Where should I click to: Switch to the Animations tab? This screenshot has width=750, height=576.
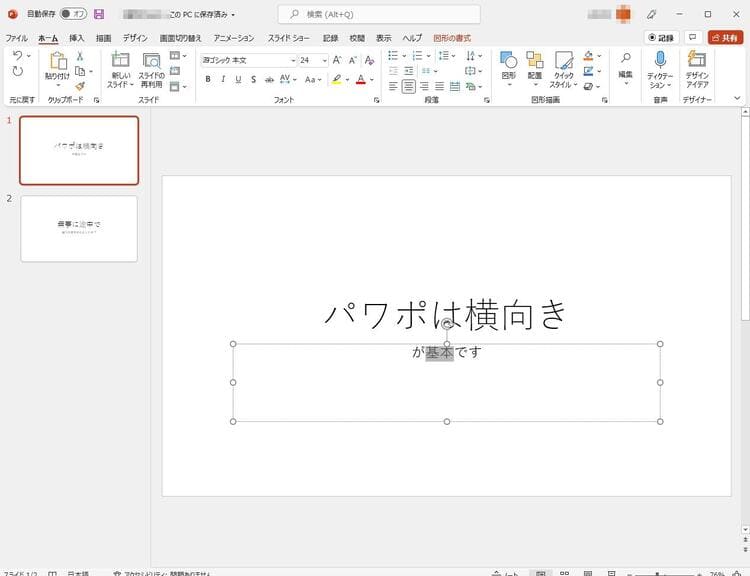234,38
